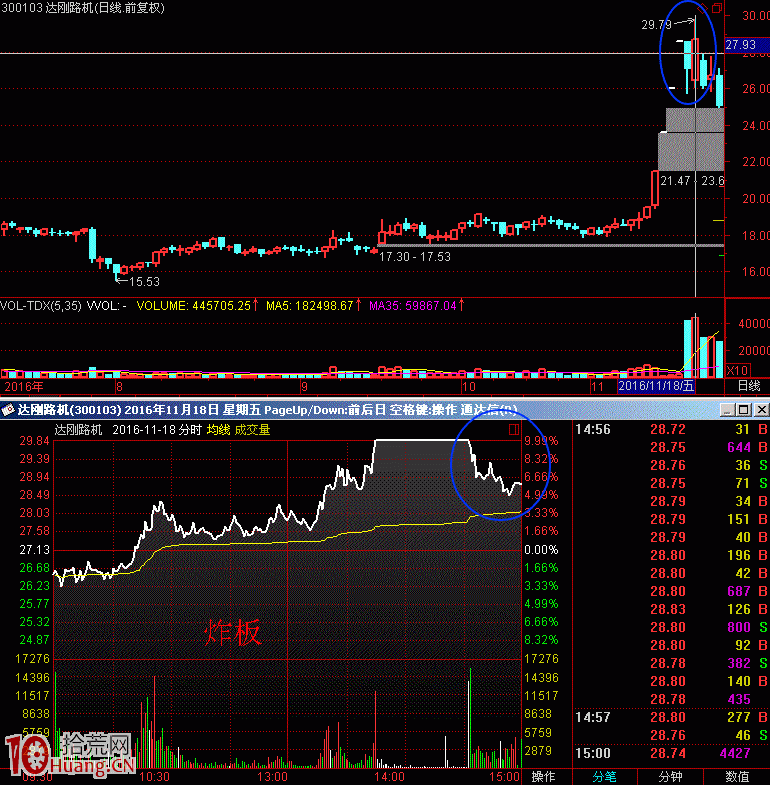
Task: Click the 28.74 closing tick price
Action: tap(668, 753)
